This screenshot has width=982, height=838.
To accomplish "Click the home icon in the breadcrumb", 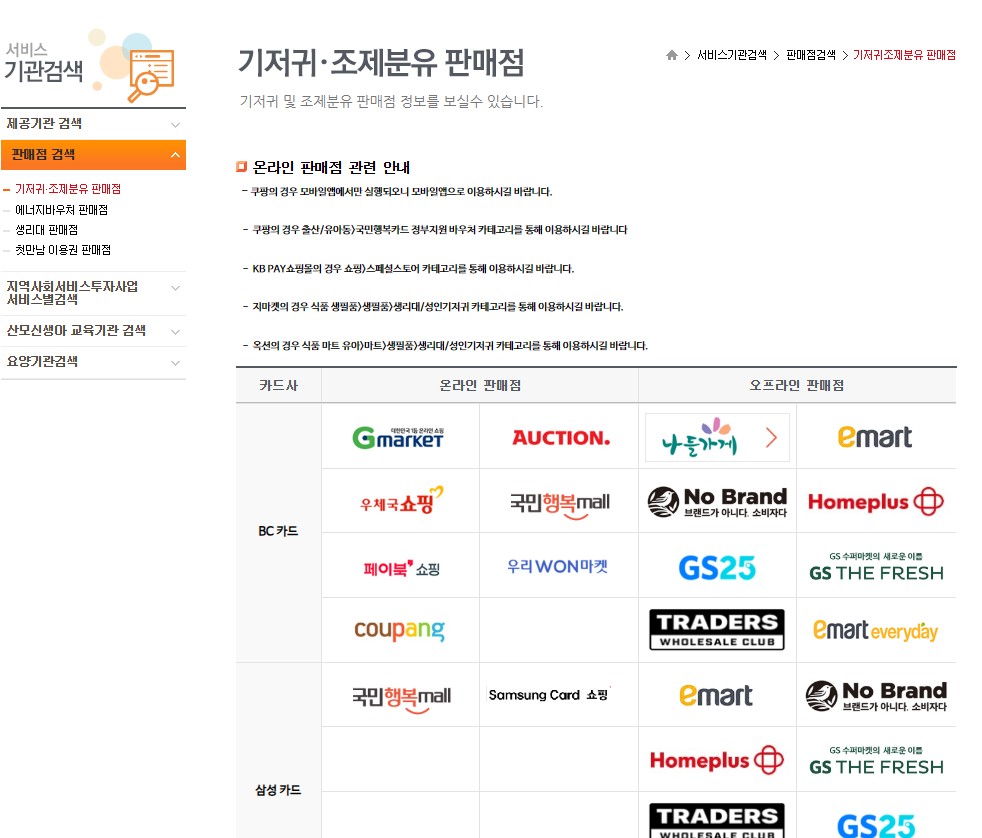I will tap(671, 56).
